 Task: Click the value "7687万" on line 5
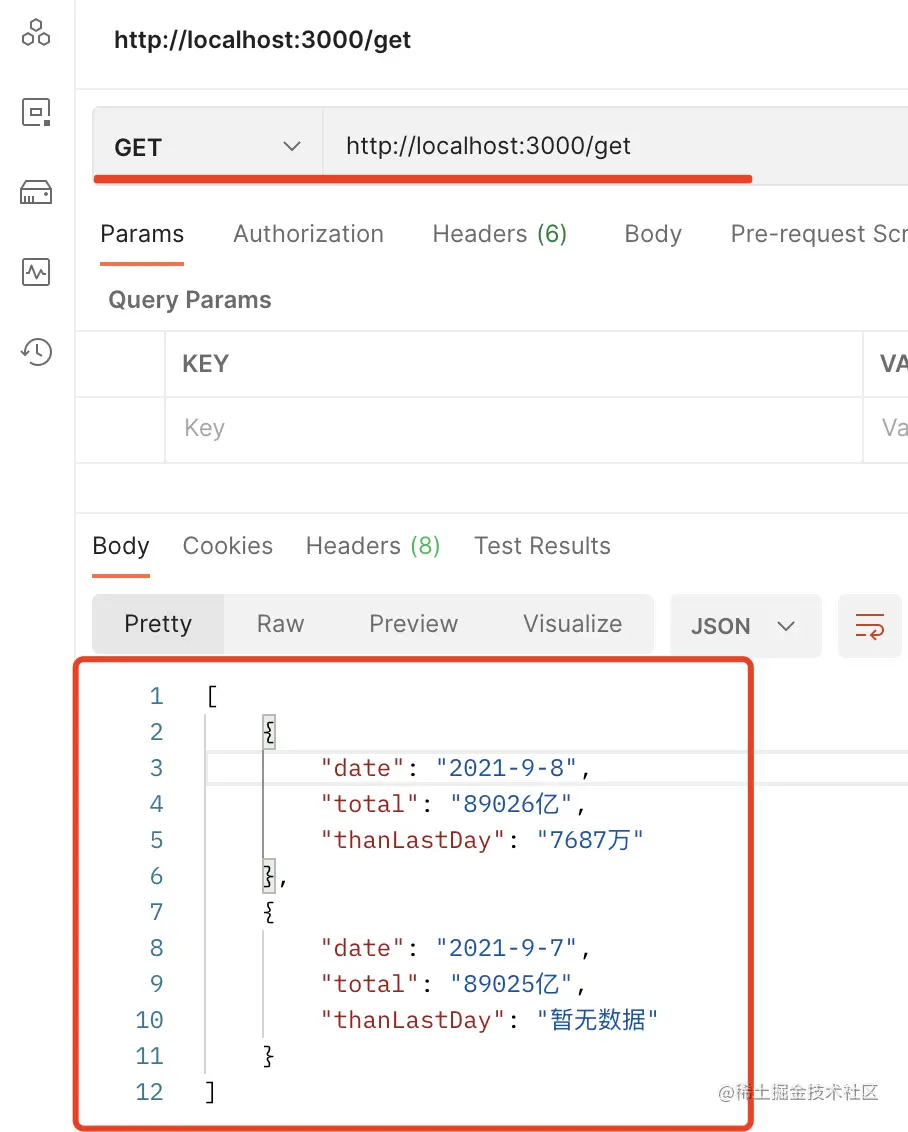coord(590,840)
